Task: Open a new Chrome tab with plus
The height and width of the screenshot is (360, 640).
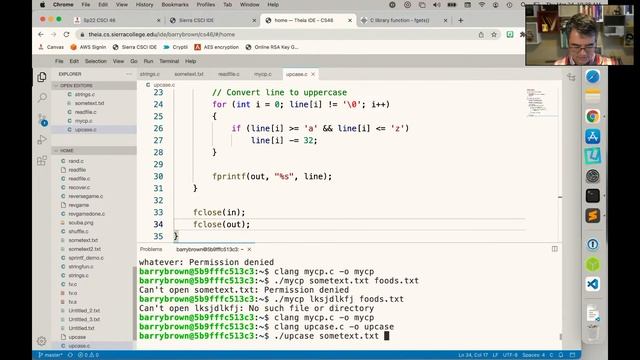Action: (460, 20)
